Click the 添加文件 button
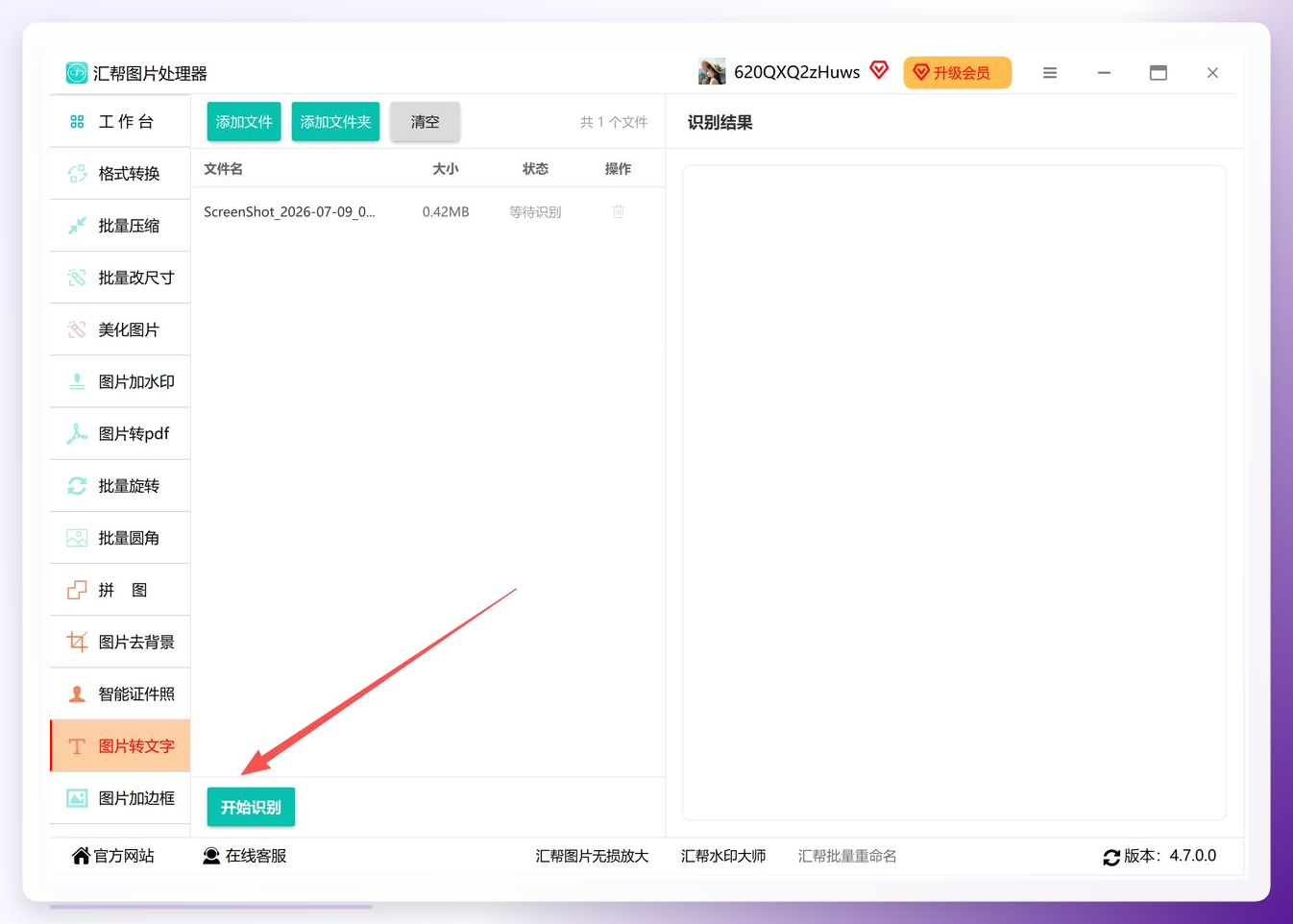 tap(244, 122)
